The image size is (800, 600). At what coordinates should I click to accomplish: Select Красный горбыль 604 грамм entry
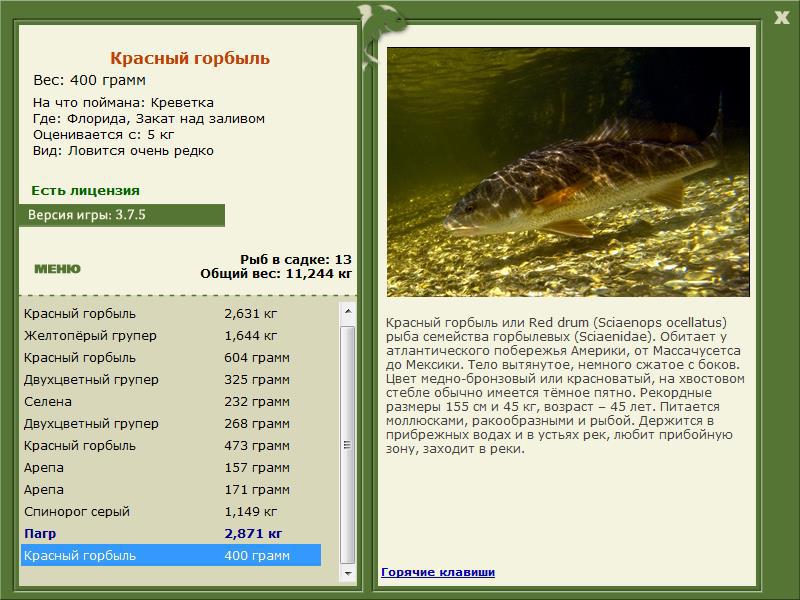click(171, 357)
